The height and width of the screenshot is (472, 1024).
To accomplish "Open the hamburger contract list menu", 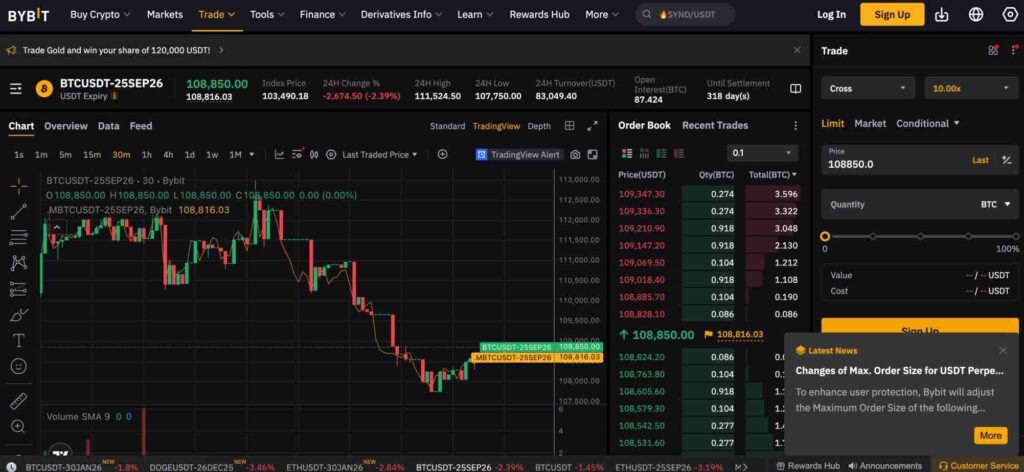I will (x=16, y=89).
